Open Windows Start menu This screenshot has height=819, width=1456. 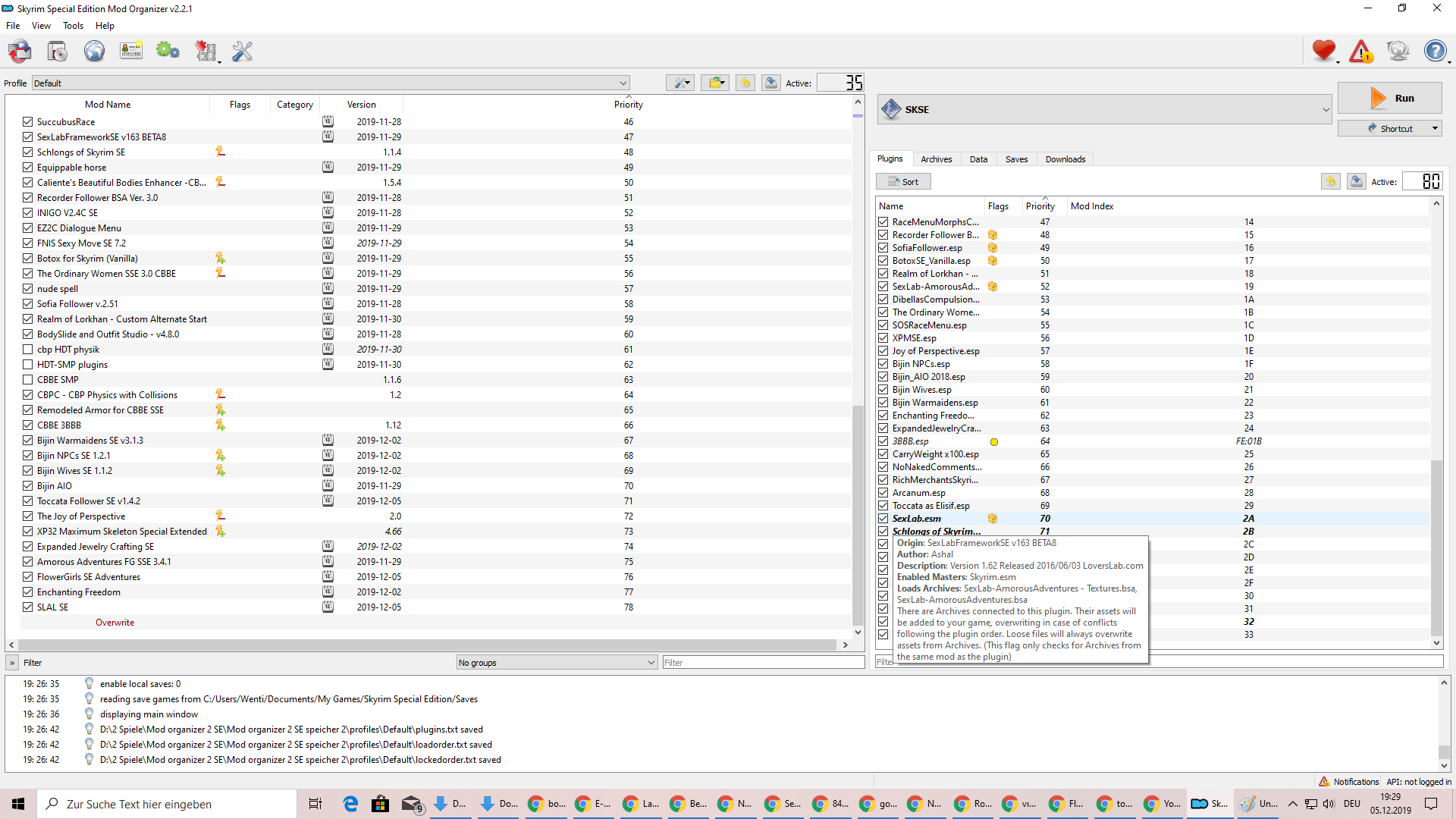[18, 804]
